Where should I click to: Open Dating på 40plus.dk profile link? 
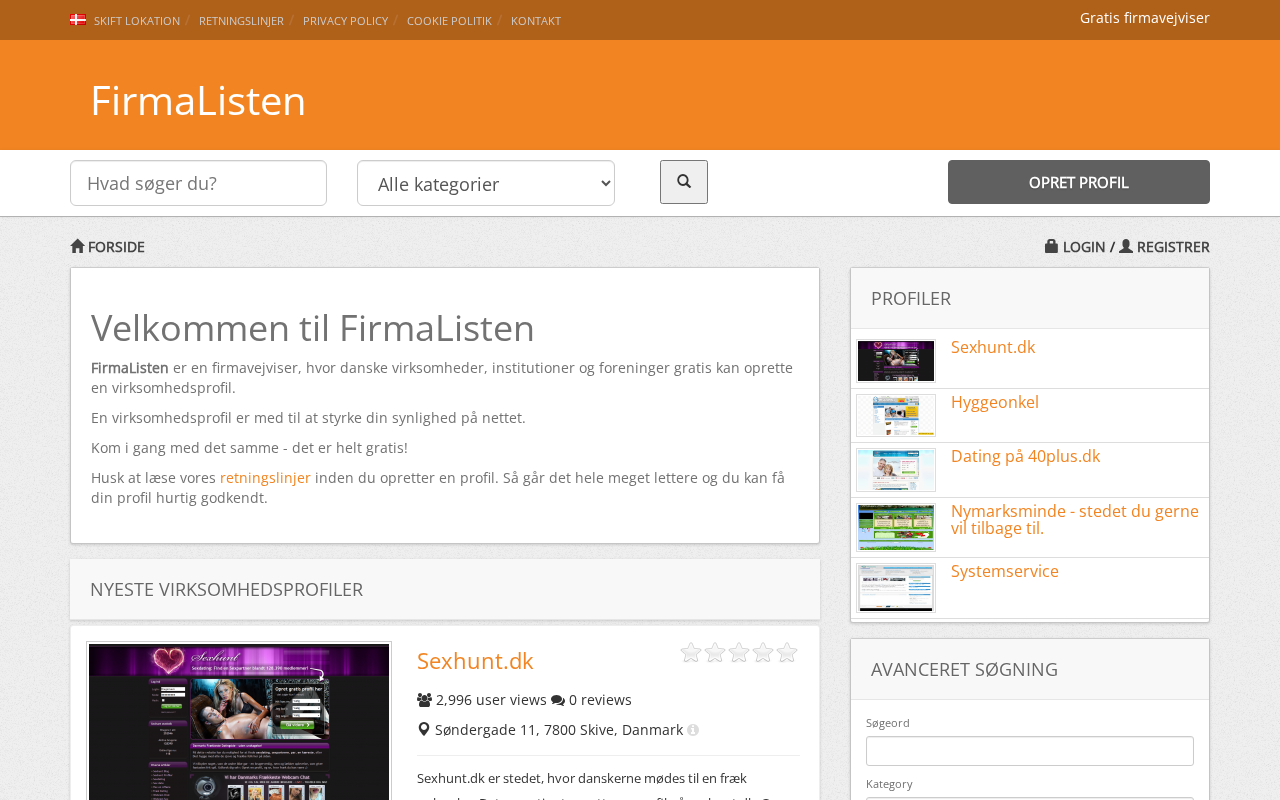coord(1025,456)
